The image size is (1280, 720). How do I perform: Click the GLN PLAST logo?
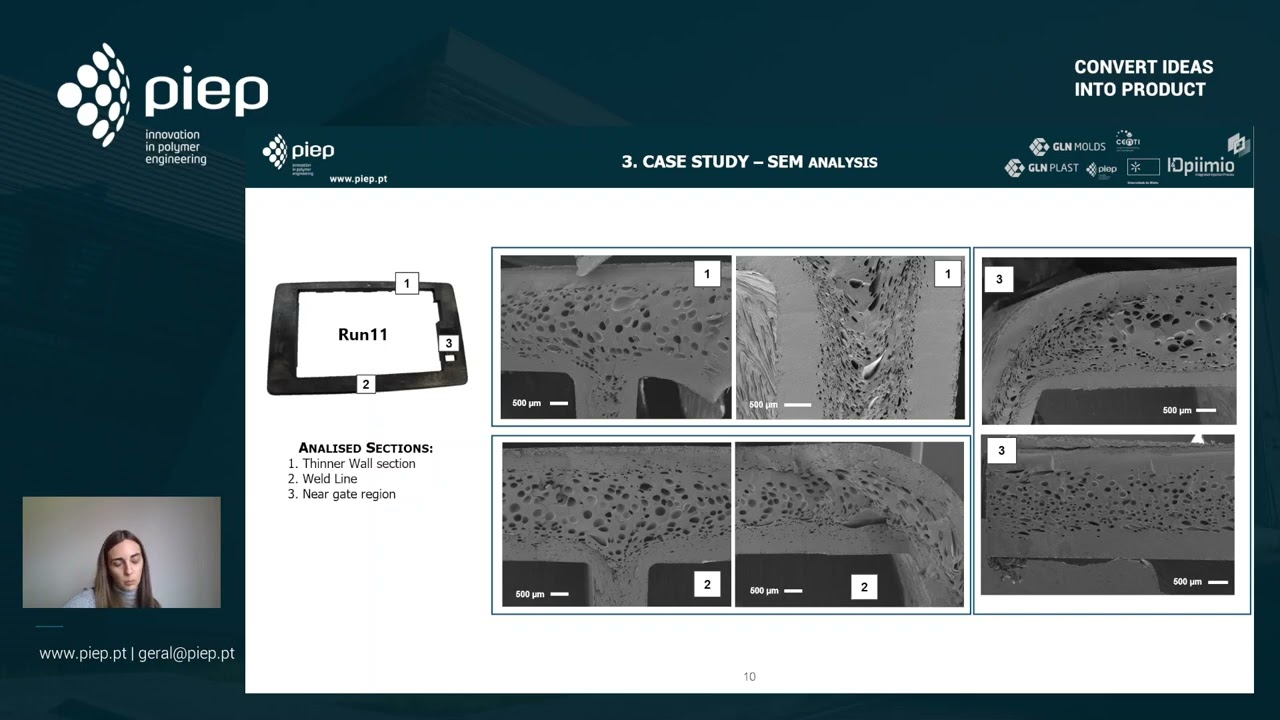coord(1042,168)
